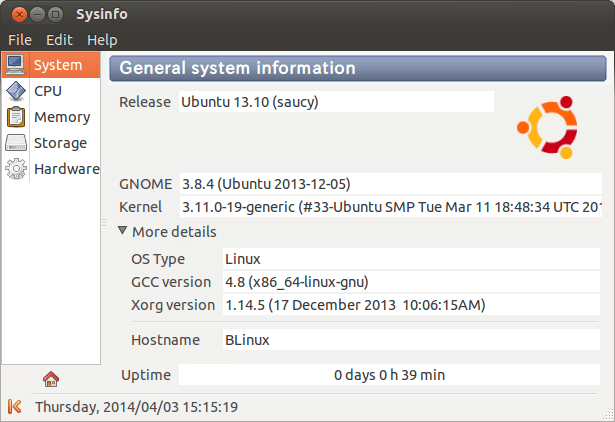This screenshot has width=615, height=422.
Task: Click the Kernel version text field
Action: click(x=390, y=207)
